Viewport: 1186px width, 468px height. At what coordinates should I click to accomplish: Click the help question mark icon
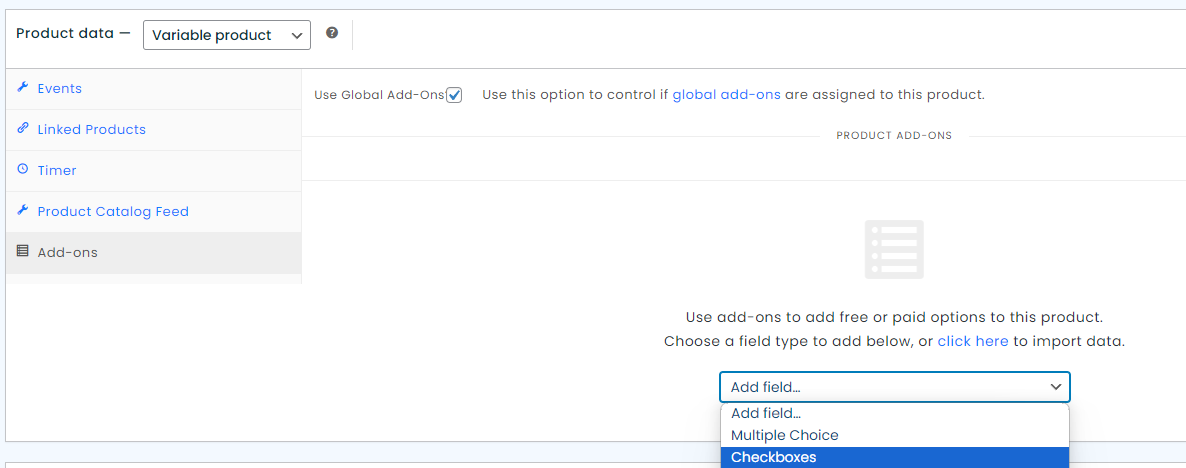point(332,33)
